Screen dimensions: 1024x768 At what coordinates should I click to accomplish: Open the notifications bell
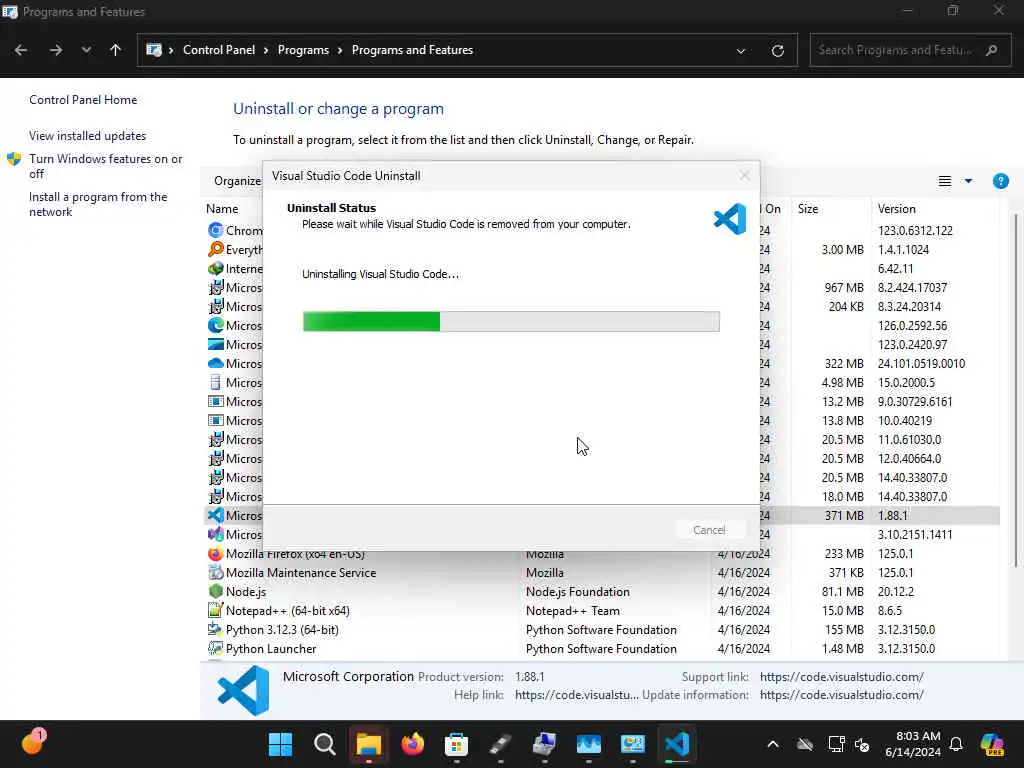[955, 744]
